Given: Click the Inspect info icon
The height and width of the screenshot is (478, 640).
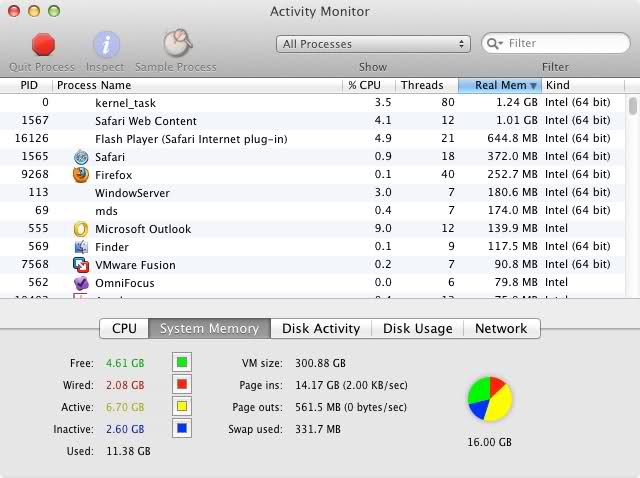Looking at the screenshot, I should coord(106,44).
